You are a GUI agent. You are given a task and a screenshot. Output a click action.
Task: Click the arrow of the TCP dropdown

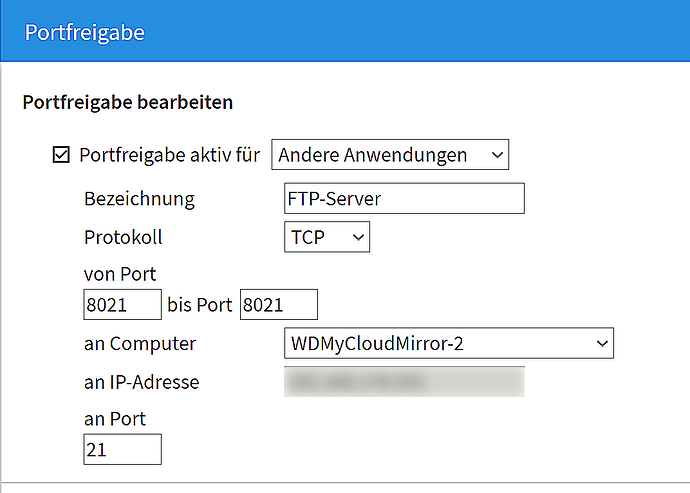[357, 237]
